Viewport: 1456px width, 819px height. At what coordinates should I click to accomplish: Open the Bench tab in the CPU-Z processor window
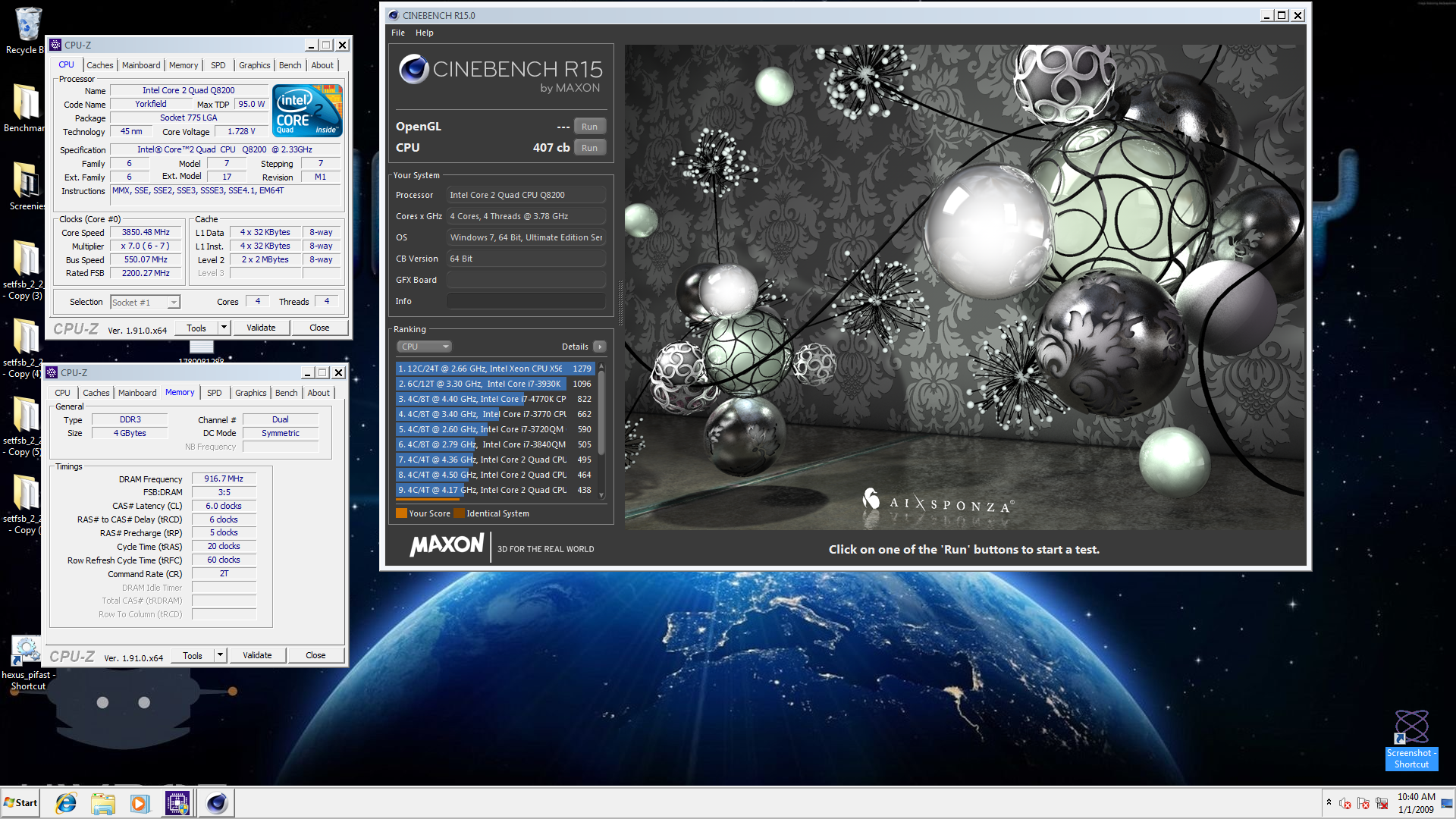pos(290,65)
